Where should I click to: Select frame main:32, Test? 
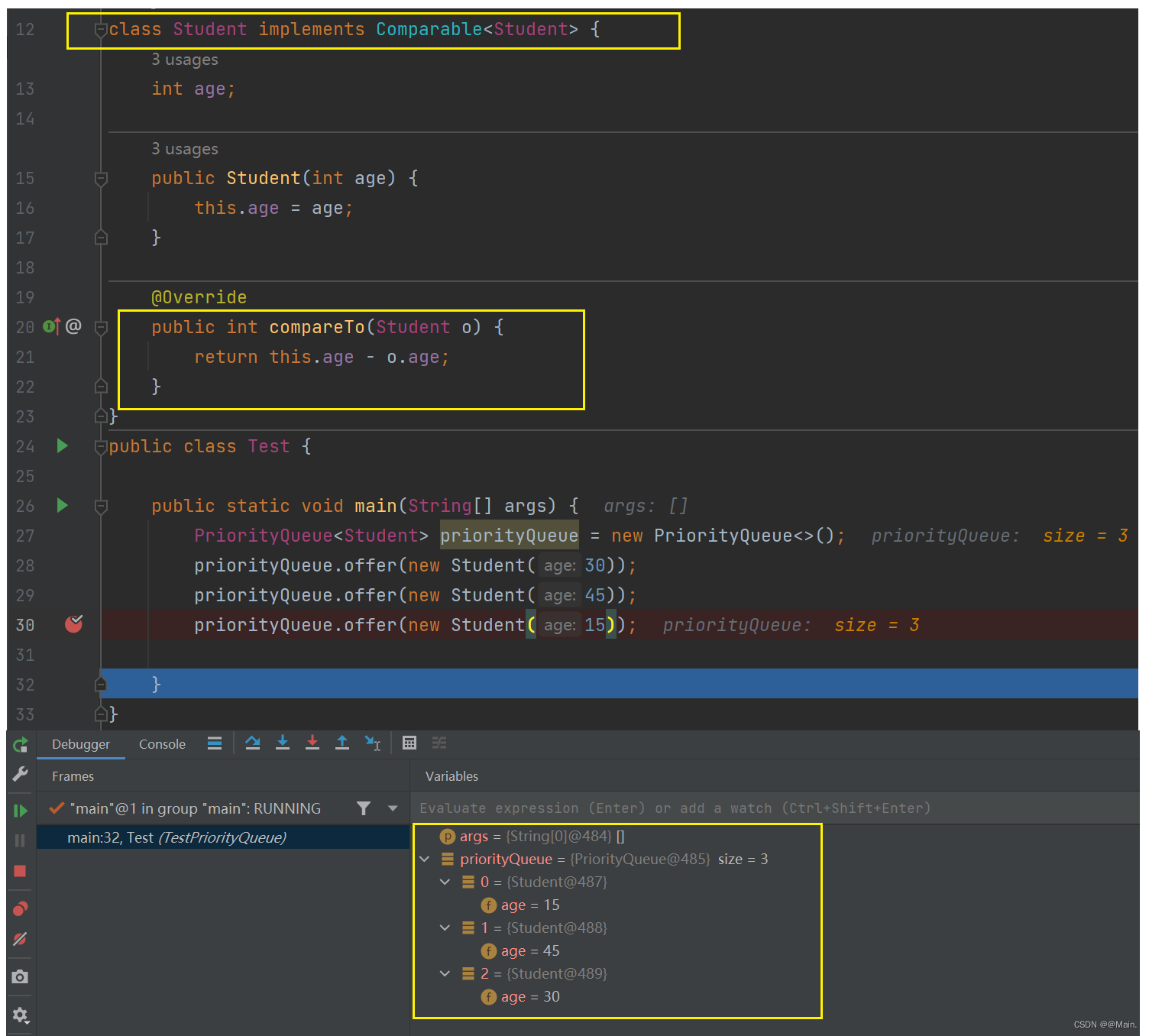(223, 838)
